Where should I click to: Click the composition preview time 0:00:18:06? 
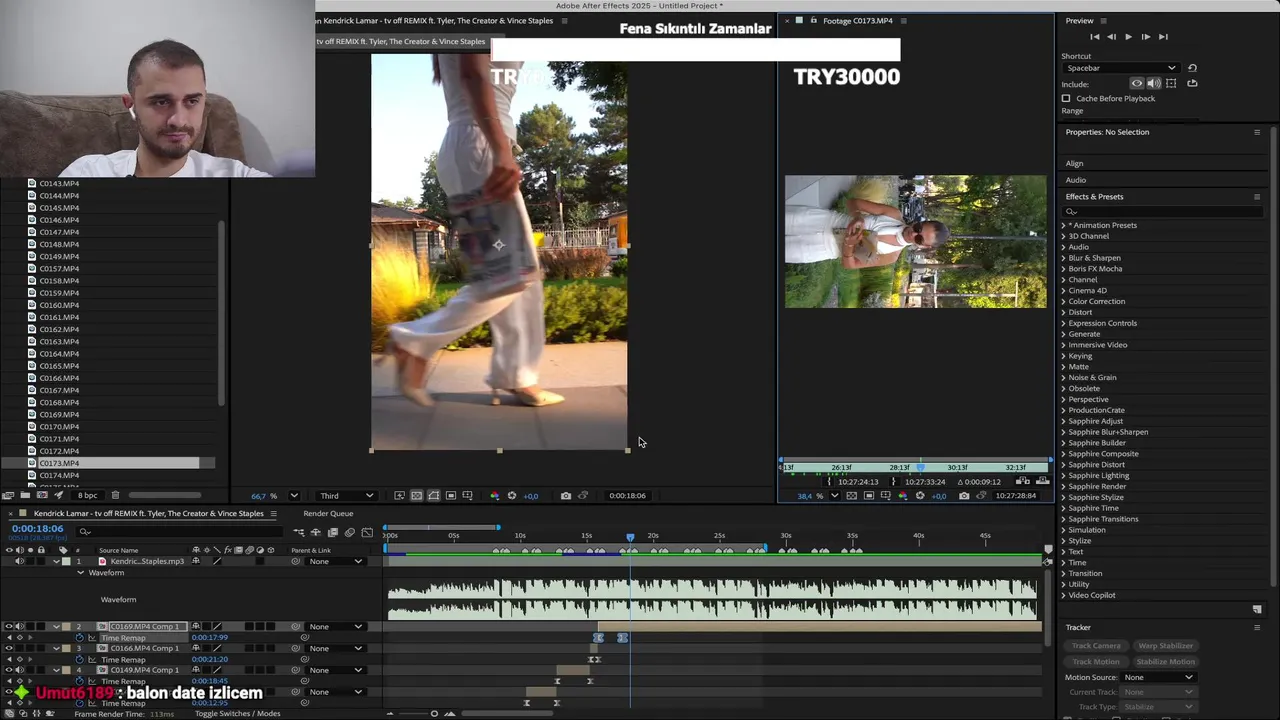627,496
